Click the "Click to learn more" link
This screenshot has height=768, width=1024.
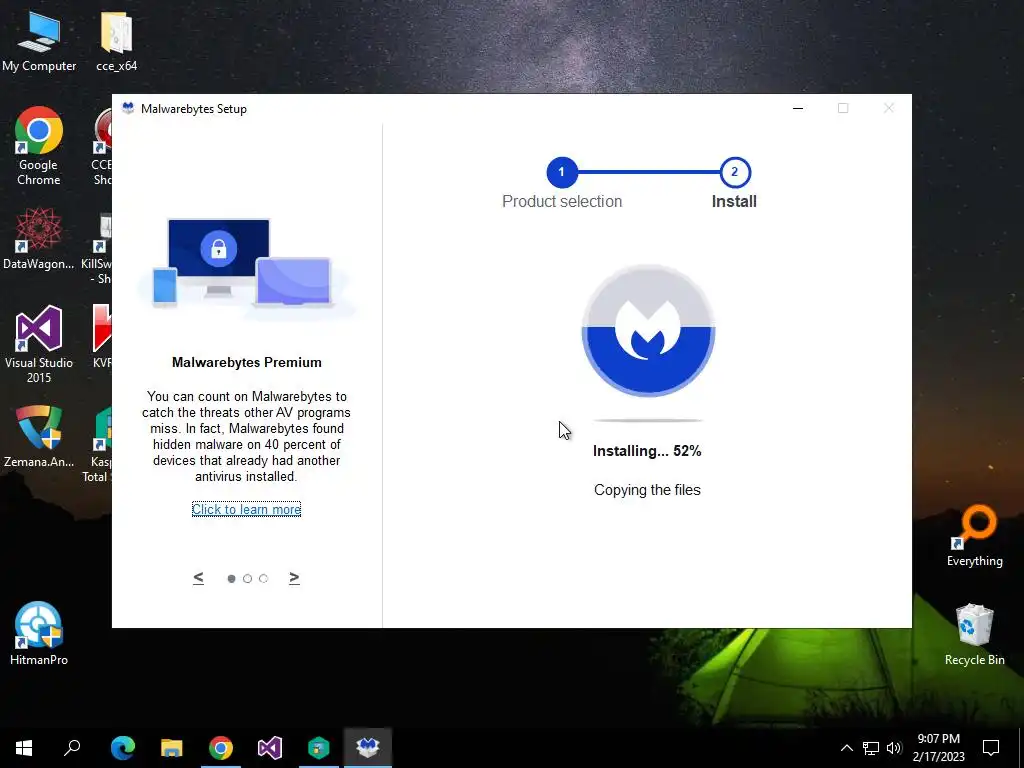tap(246, 509)
